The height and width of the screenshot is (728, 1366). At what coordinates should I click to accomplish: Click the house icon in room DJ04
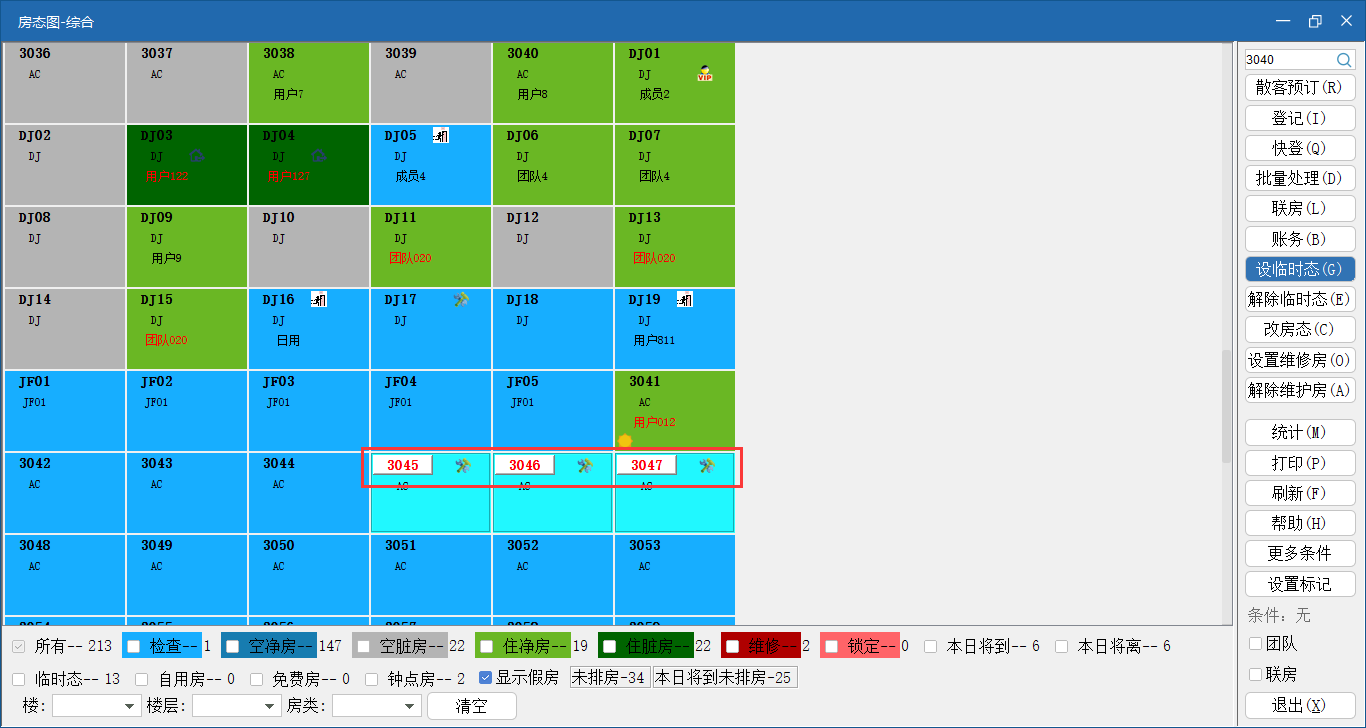tap(320, 155)
